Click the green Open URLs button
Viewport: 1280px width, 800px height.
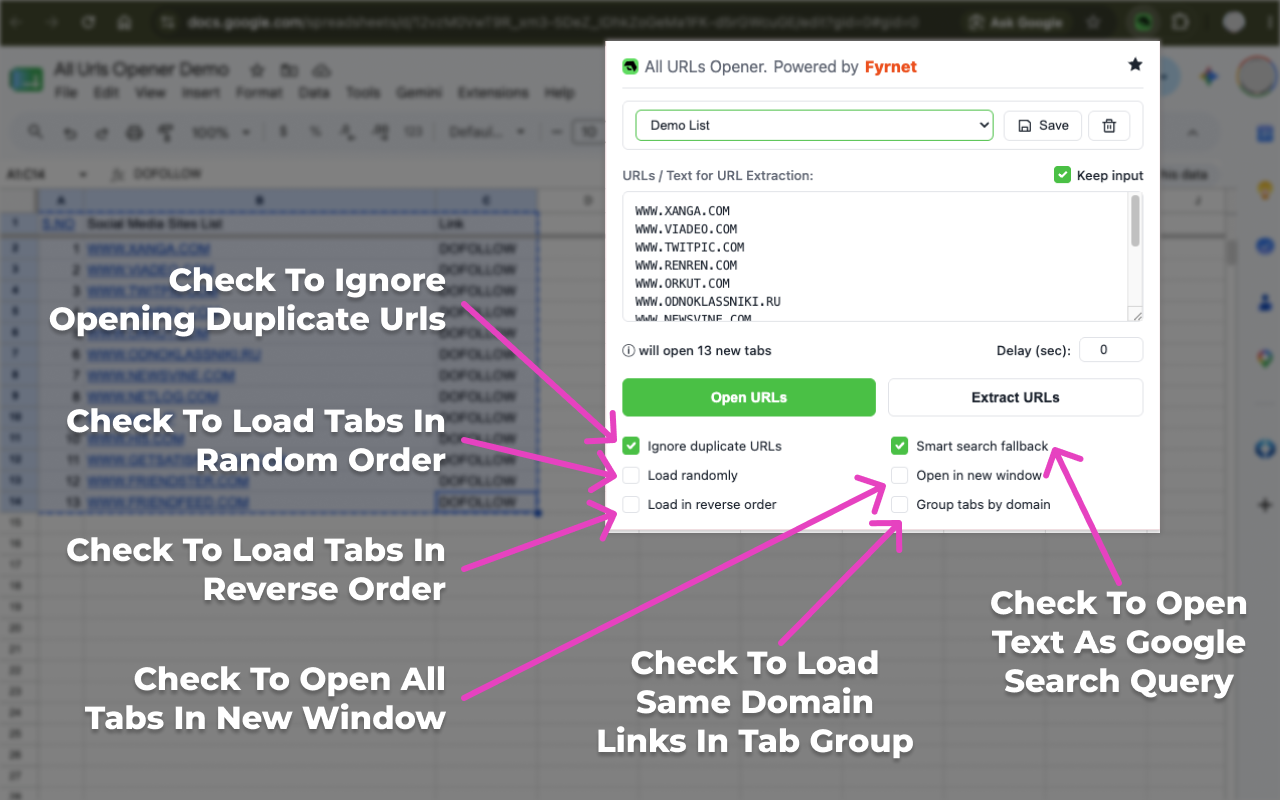[x=749, y=397]
